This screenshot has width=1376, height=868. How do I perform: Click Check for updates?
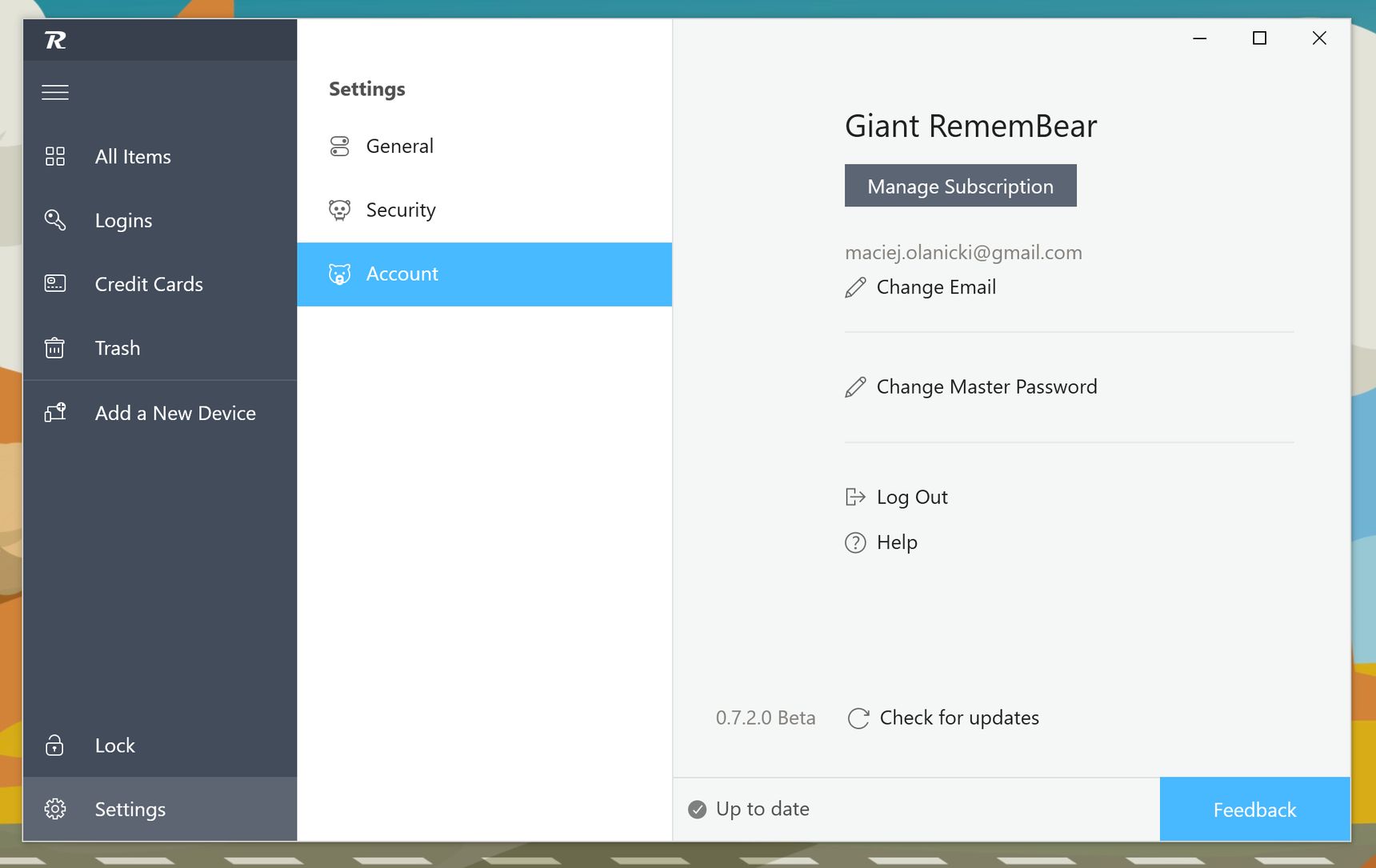coord(959,718)
